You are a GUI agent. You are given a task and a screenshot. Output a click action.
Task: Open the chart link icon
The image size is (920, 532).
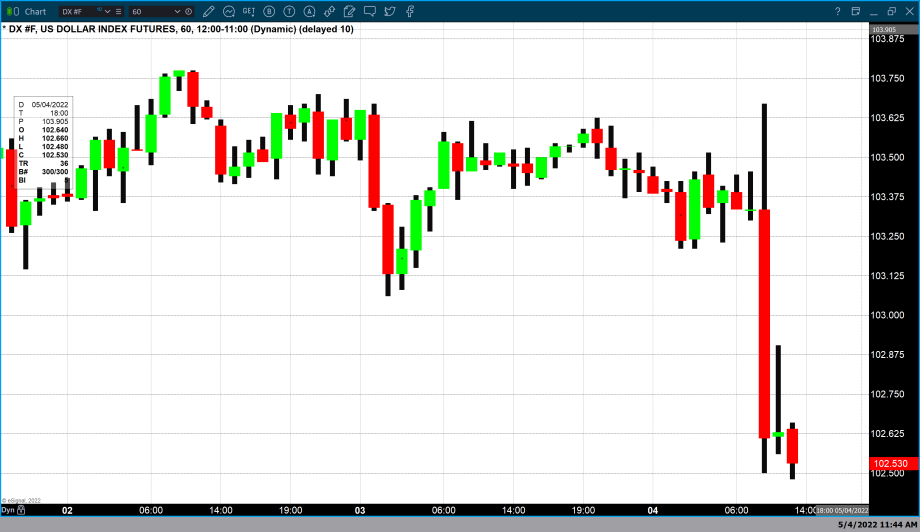tap(327, 11)
